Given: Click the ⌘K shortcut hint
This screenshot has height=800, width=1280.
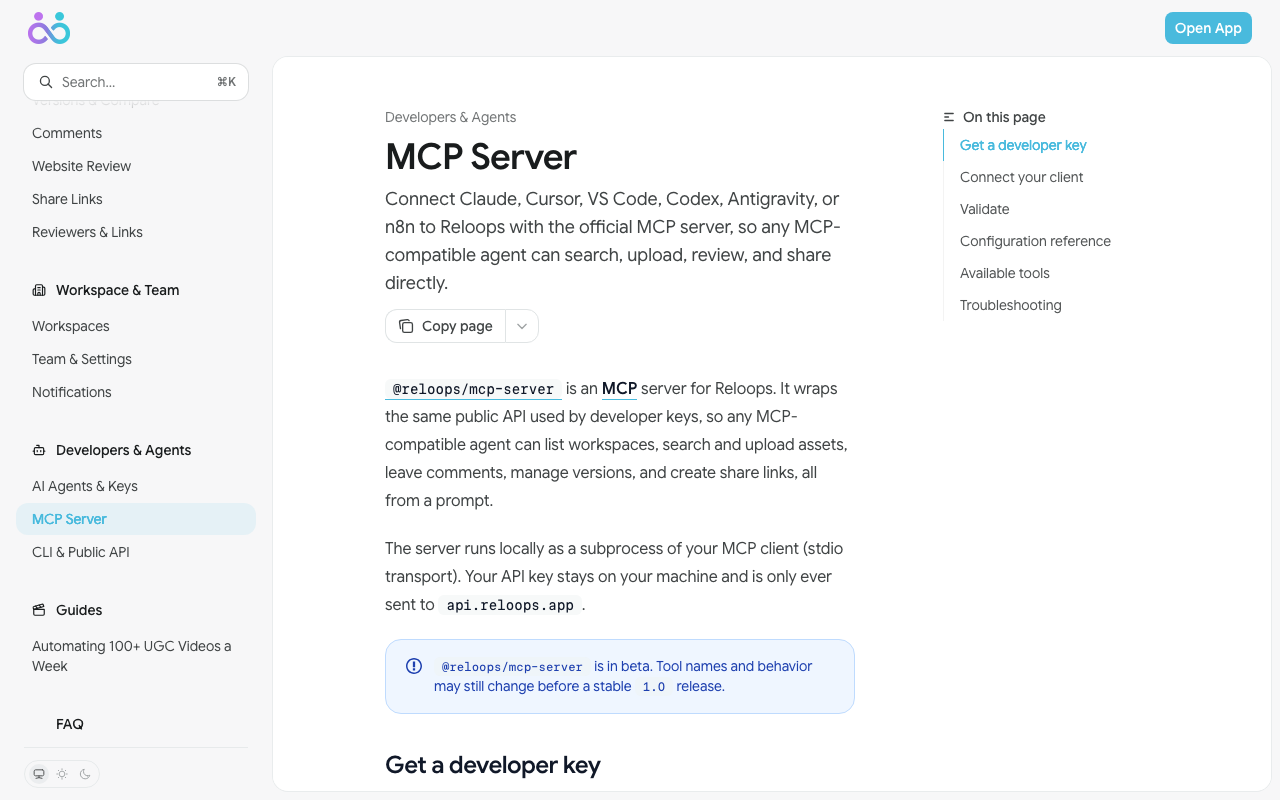Looking at the screenshot, I should pyautogui.click(x=226, y=82).
